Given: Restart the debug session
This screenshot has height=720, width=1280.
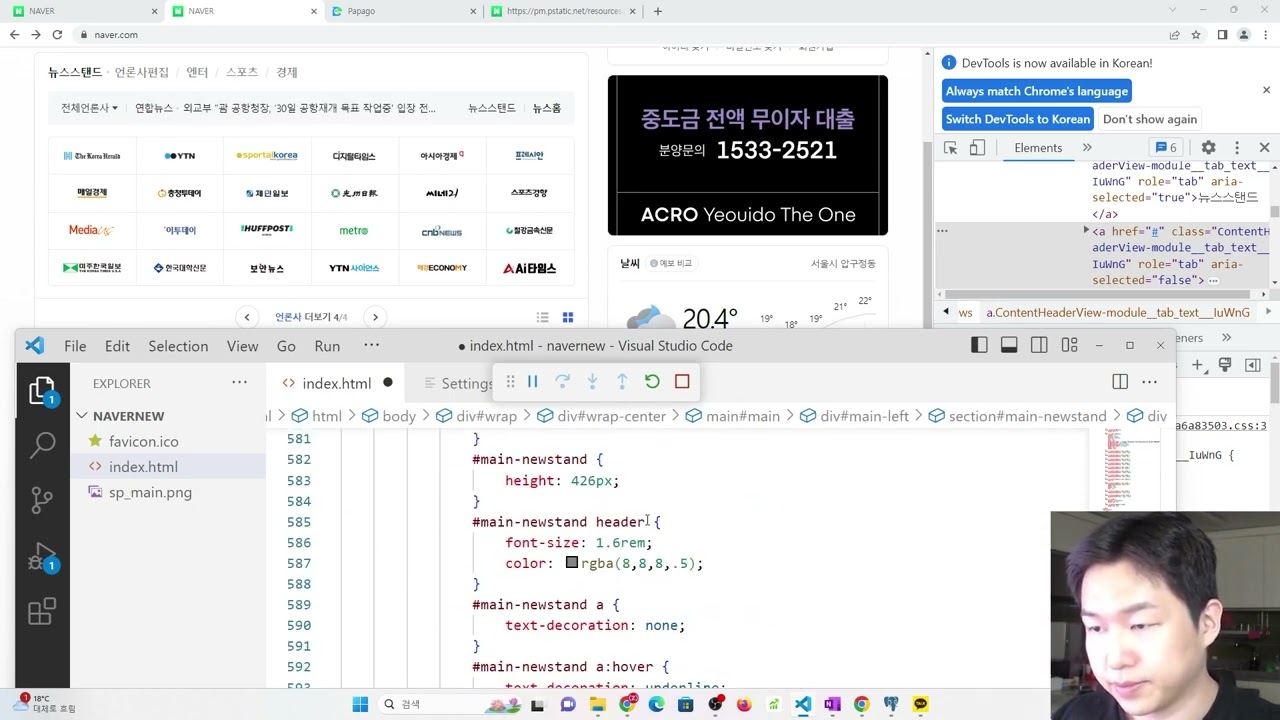Looking at the screenshot, I should [652, 381].
